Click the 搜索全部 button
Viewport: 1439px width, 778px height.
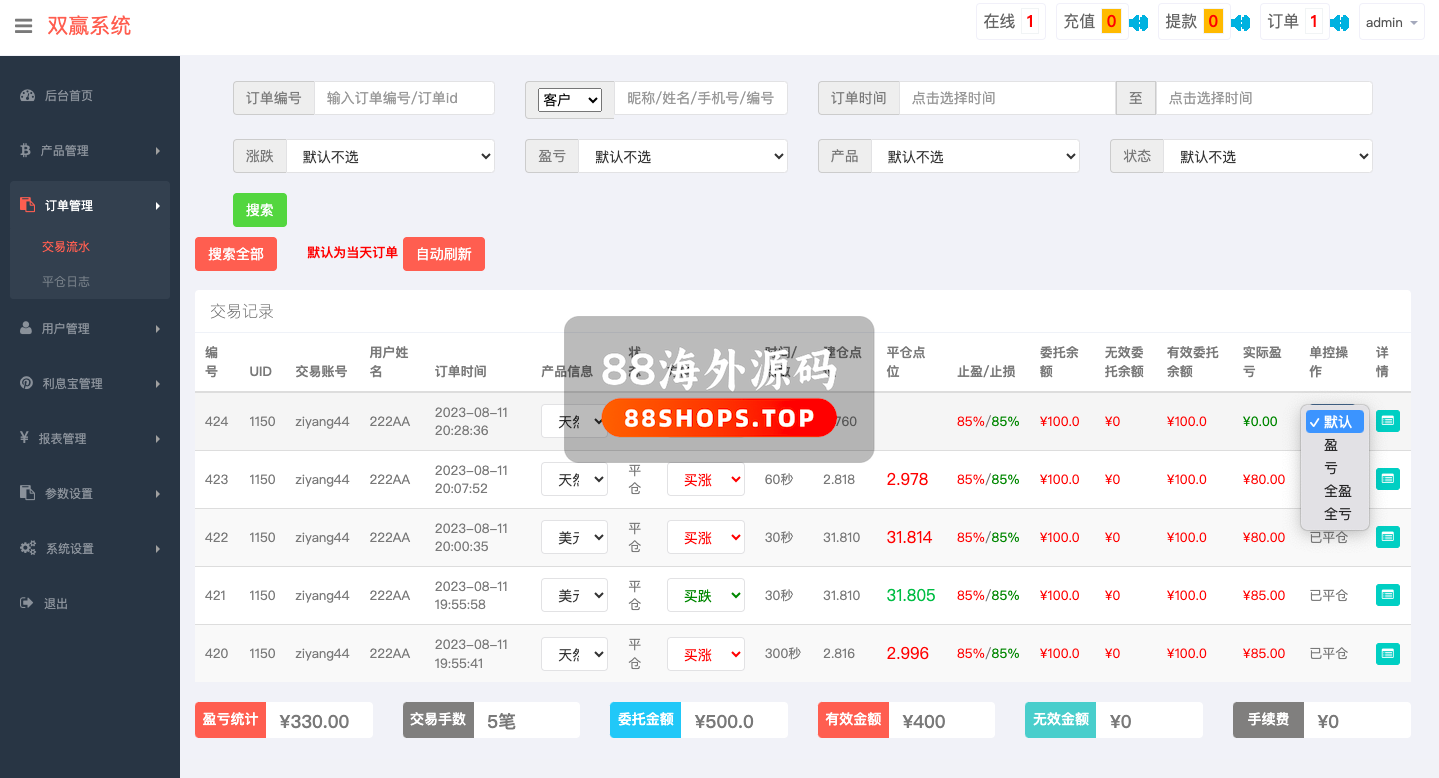235,254
